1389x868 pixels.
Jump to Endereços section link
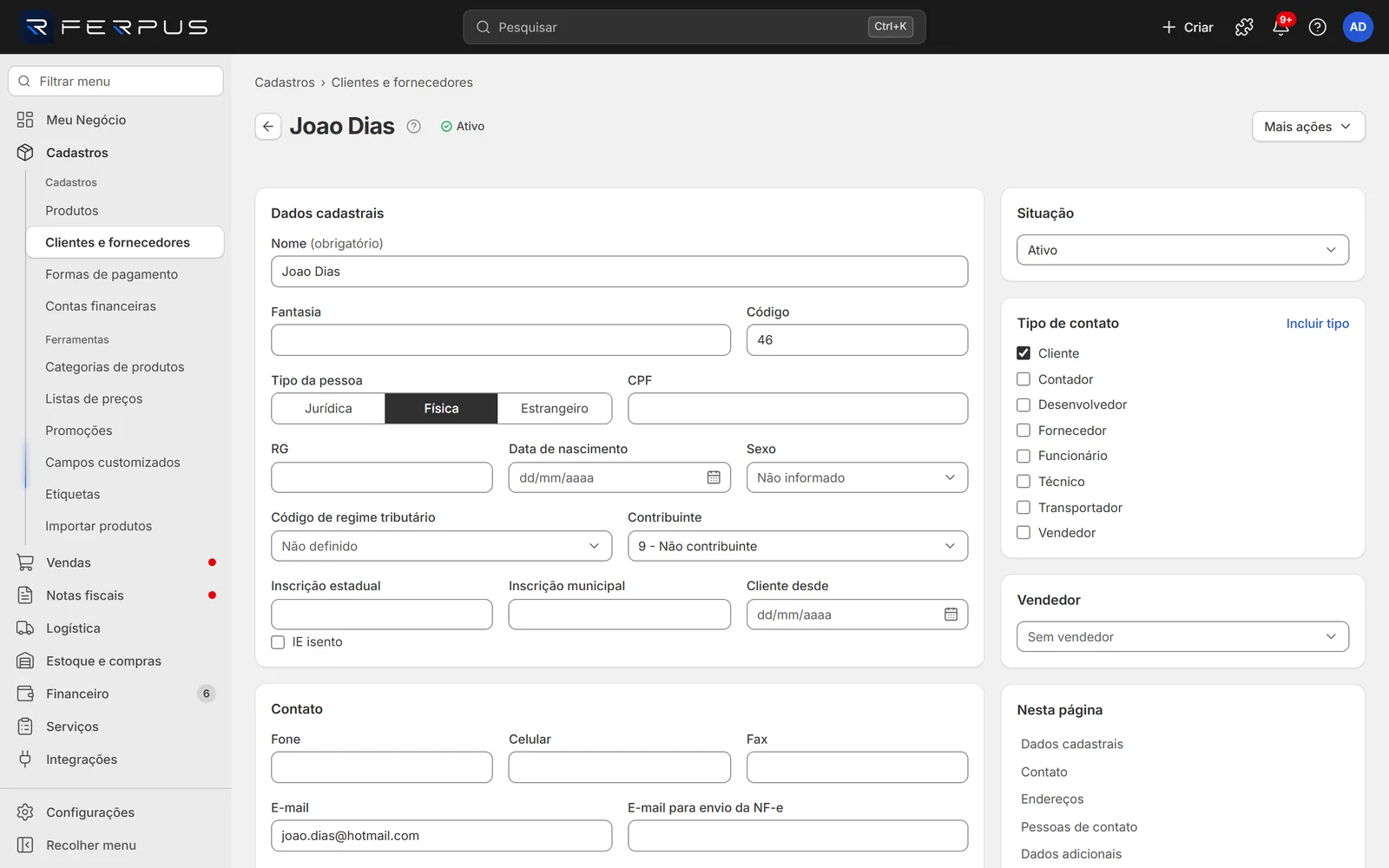(1052, 799)
